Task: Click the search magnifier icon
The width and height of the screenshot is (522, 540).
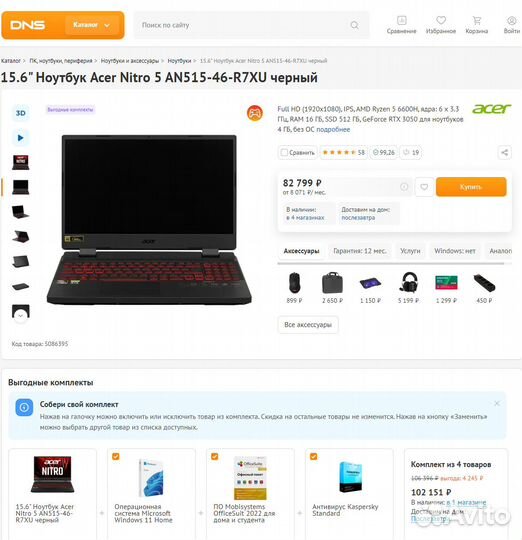Action: tap(354, 25)
